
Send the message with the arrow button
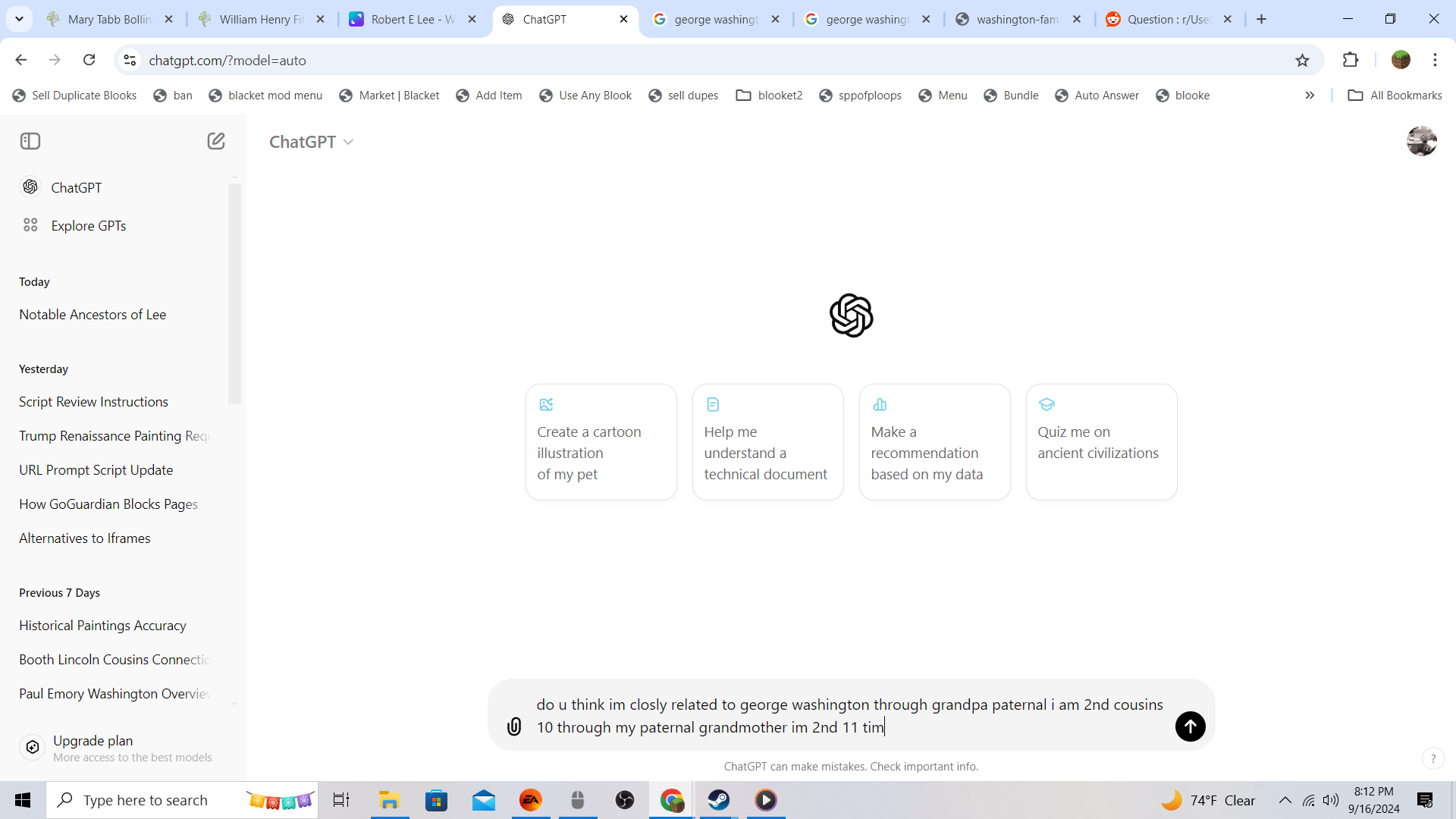[1191, 726]
